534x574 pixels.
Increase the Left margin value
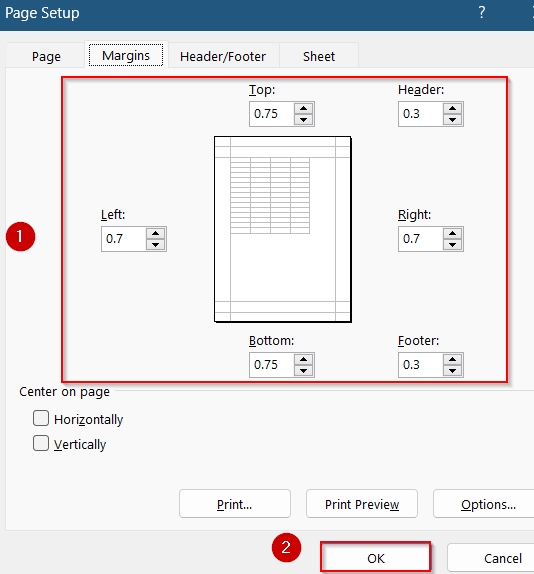[x=156, y=234]
